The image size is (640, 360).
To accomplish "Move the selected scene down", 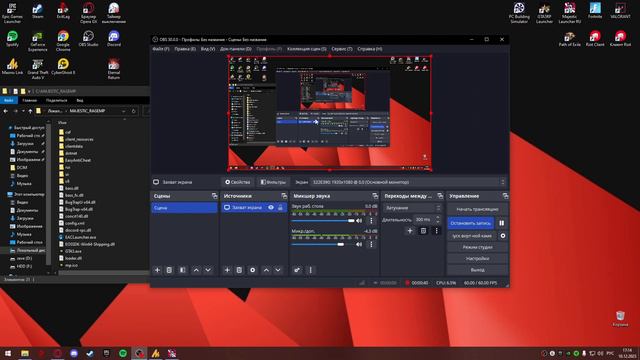I will point(208,270).
